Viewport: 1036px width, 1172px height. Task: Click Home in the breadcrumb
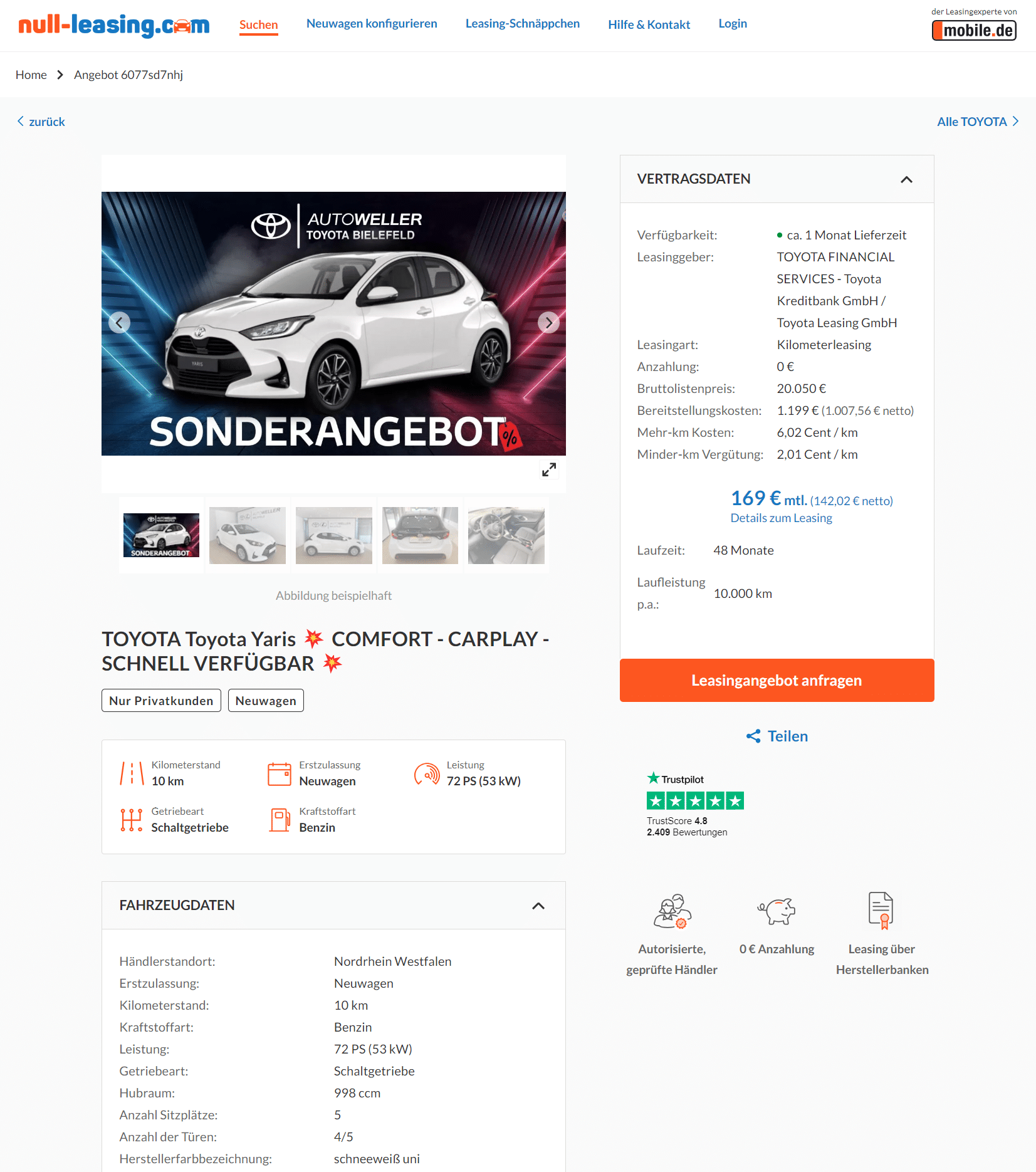(x=31, y=75)
